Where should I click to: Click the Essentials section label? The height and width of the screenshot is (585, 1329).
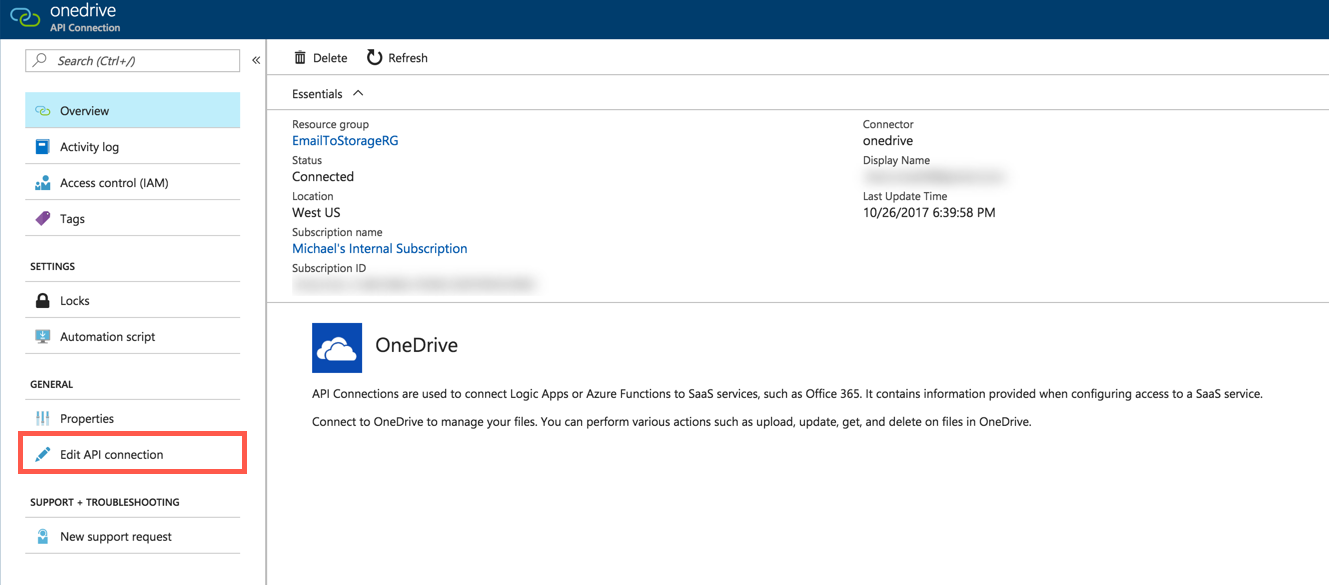[317, 94]
